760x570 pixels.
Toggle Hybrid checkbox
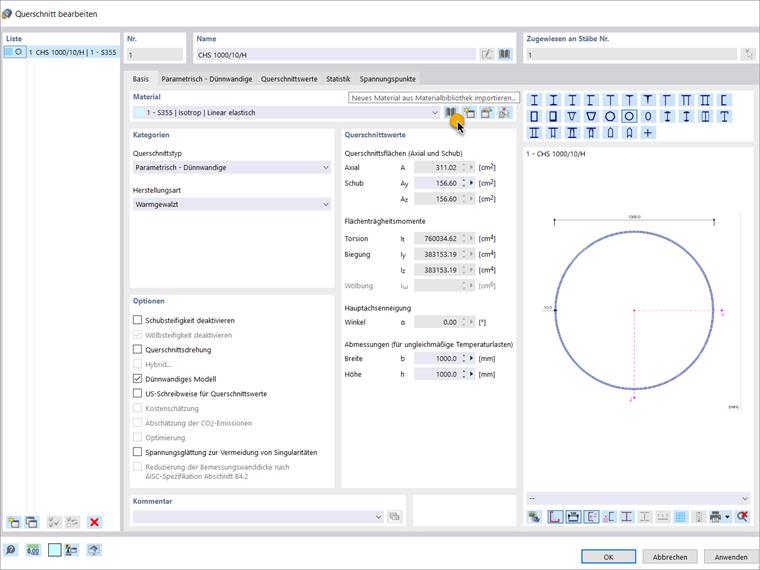point(138,364)
